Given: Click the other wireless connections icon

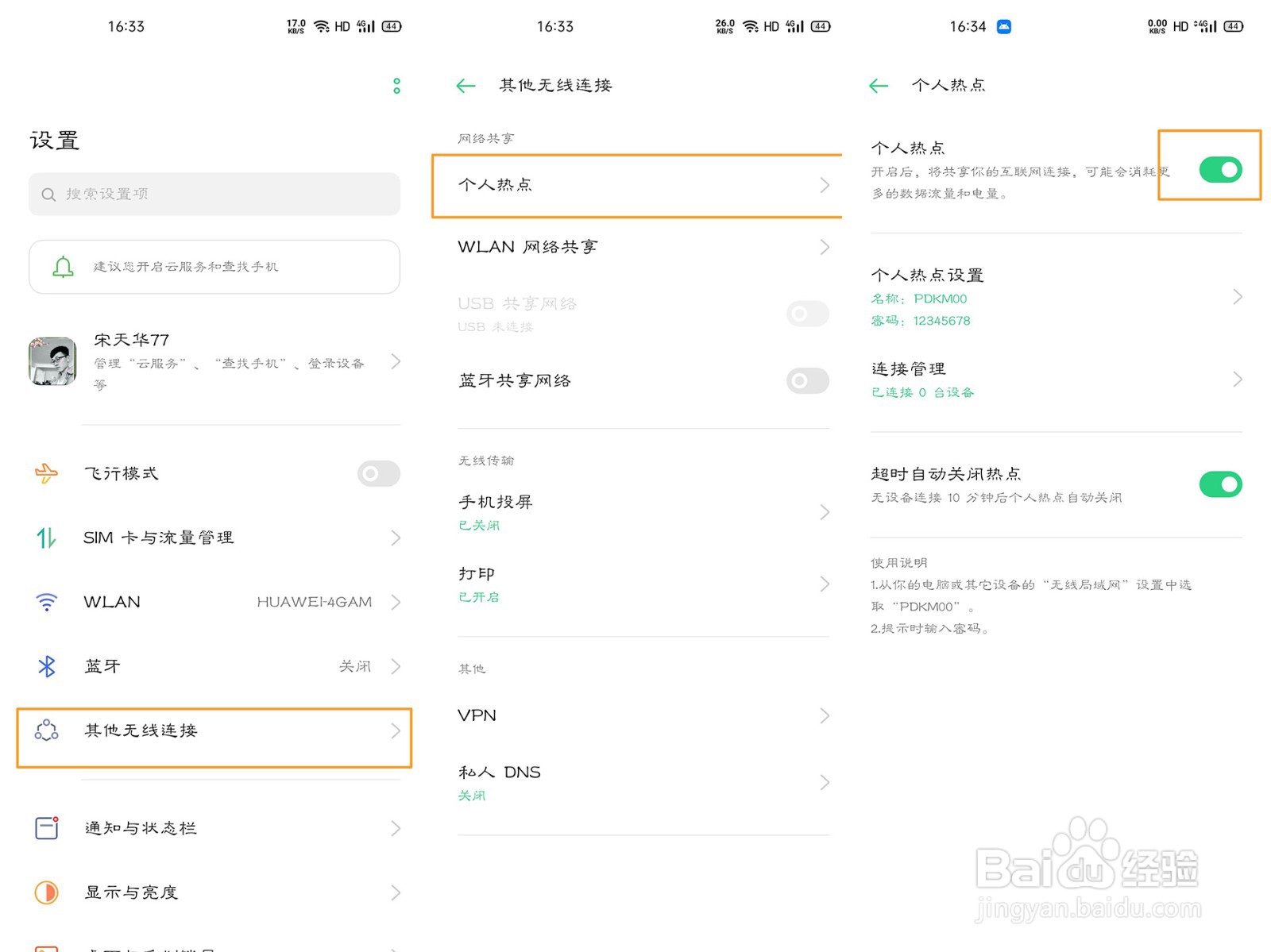Looking at the screenshot, I should tap(47, 731).
